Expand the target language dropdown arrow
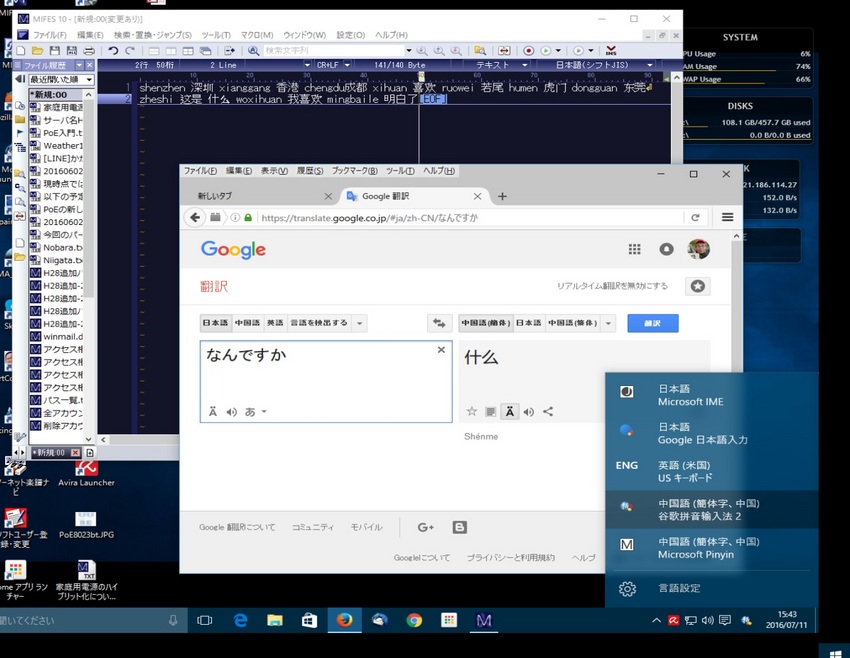The height and width of the screenshot is (658, 850). (608, 323)
